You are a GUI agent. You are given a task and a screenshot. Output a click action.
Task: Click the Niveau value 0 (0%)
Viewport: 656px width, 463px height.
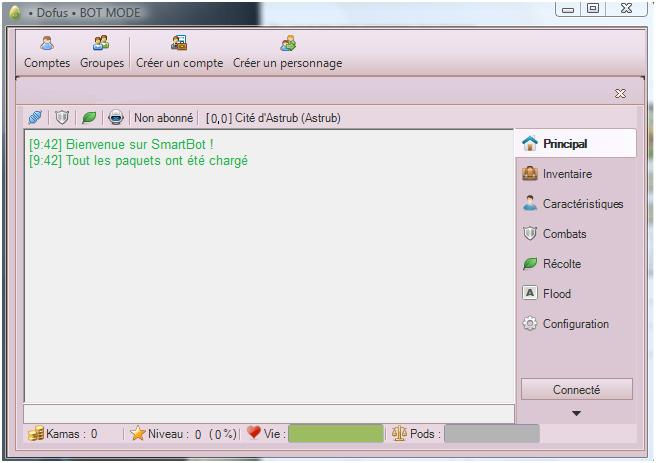[x=216, y=434]
